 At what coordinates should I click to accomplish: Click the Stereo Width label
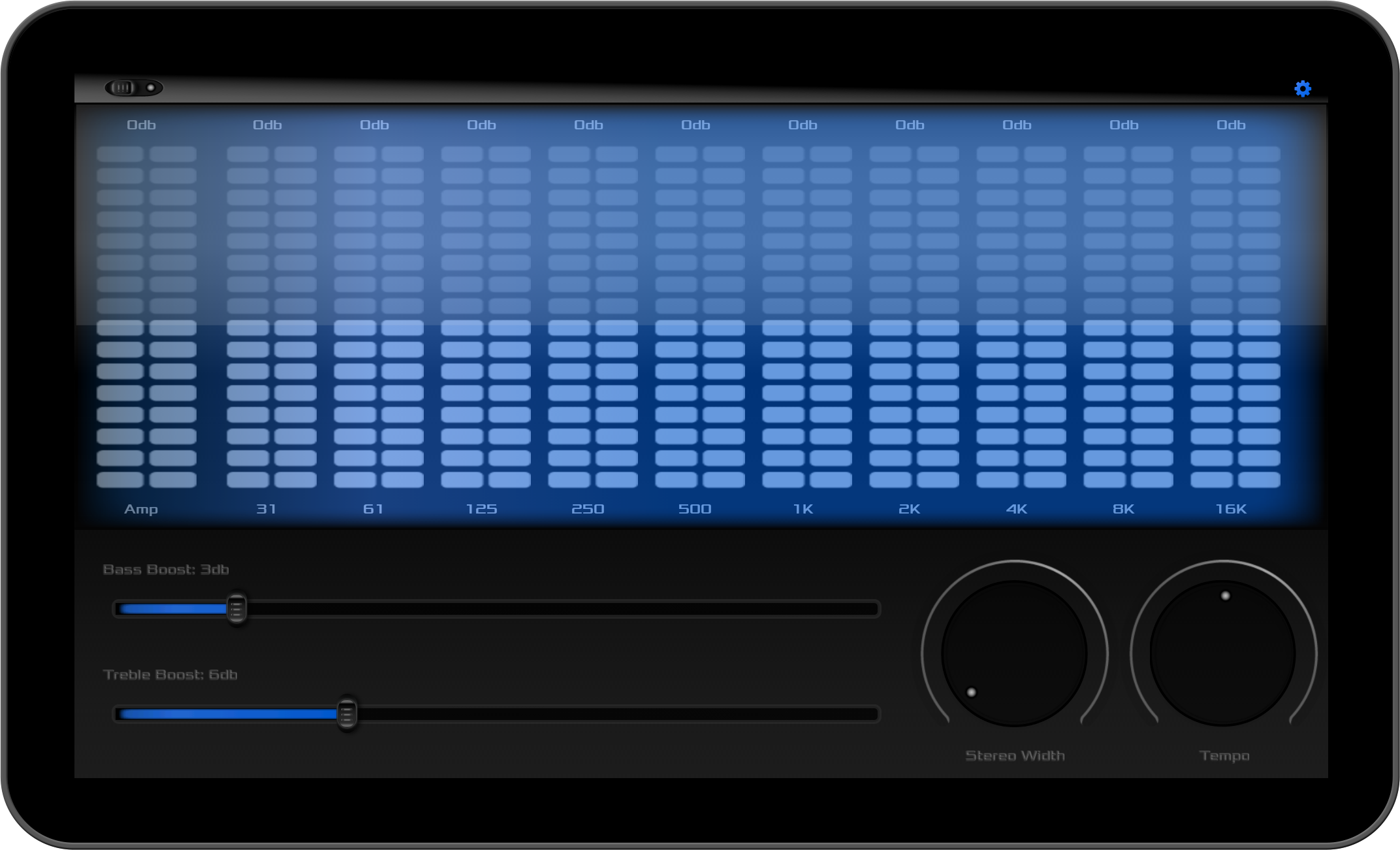[1015, 756]
